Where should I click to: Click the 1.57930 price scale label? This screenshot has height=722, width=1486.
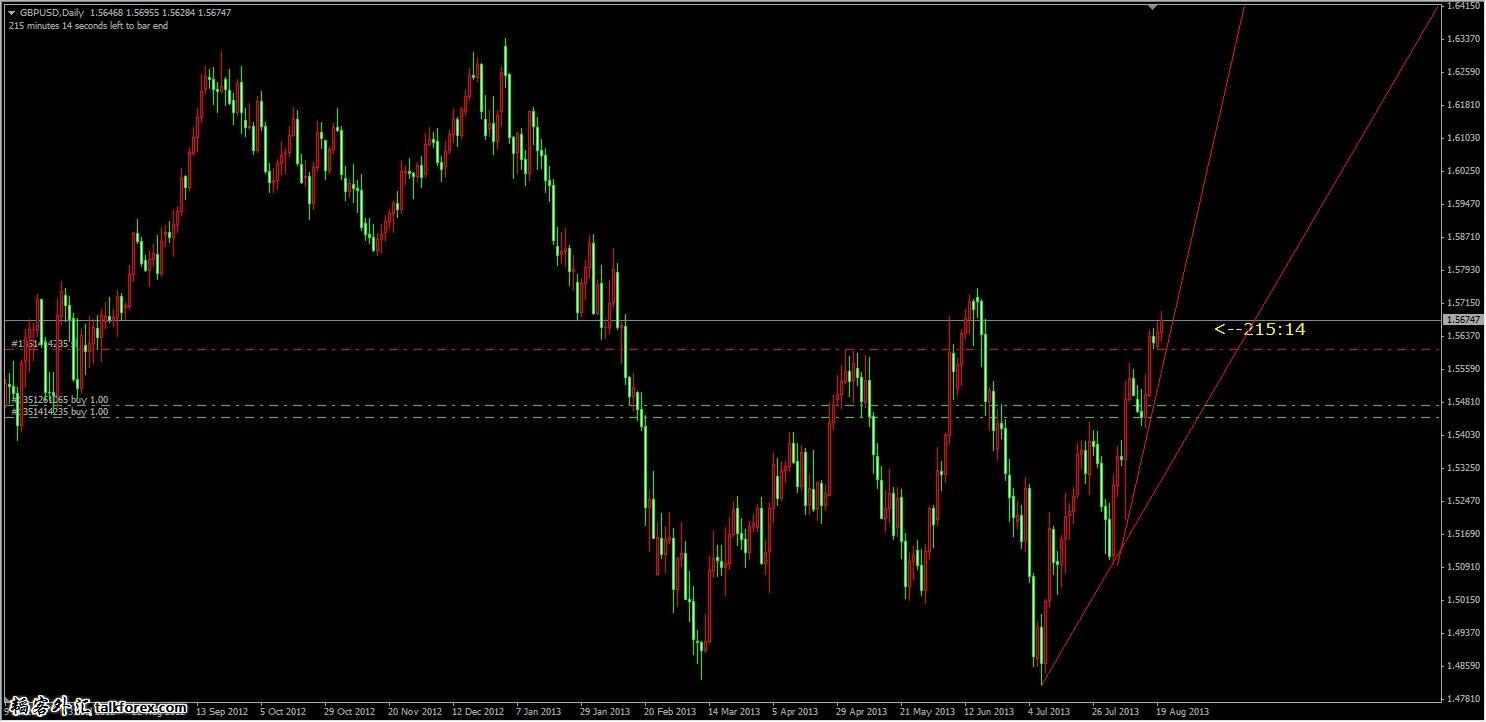tap(1464, 270)
